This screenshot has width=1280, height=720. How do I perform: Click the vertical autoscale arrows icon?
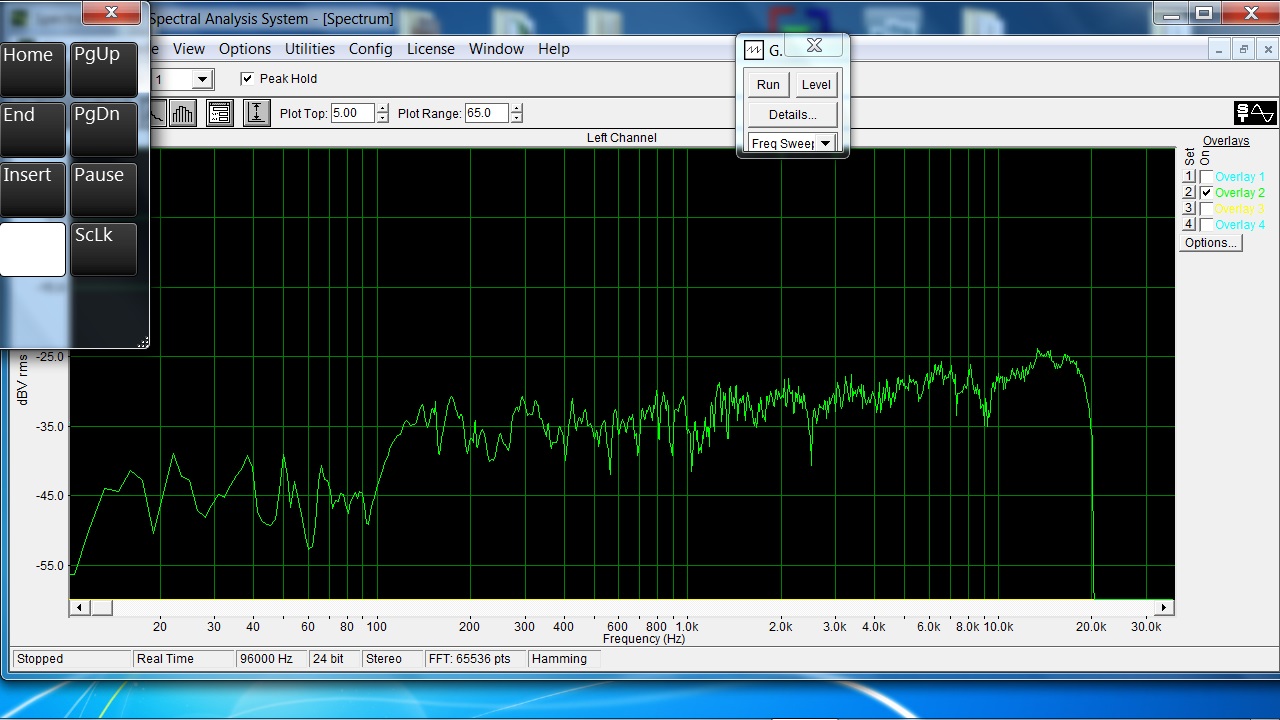256,113
